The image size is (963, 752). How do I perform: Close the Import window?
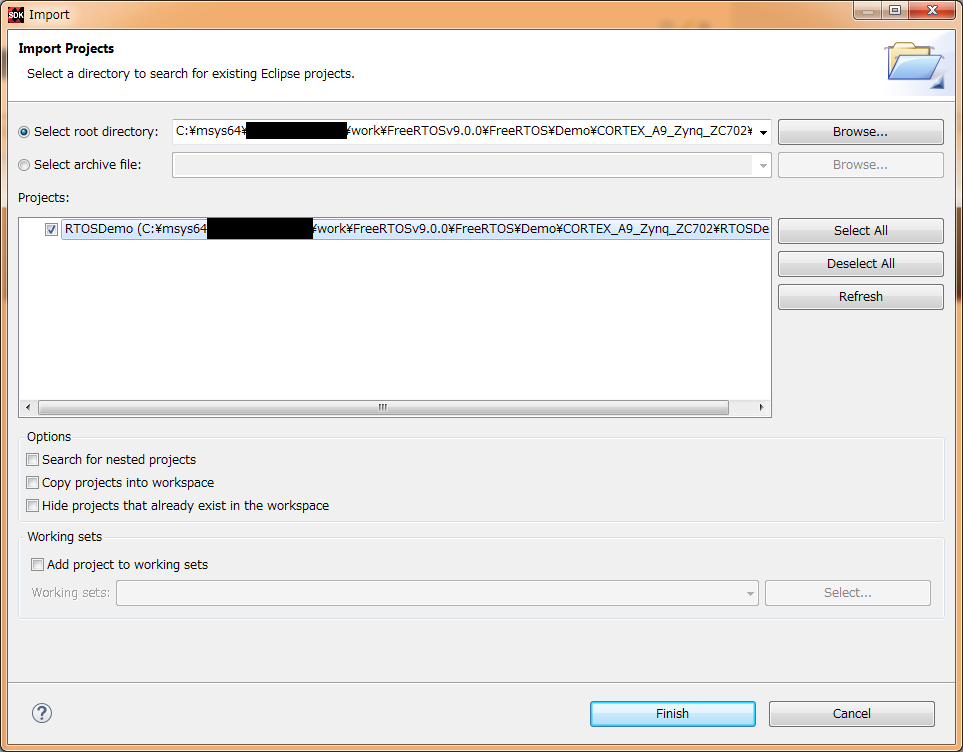[932, 10]
